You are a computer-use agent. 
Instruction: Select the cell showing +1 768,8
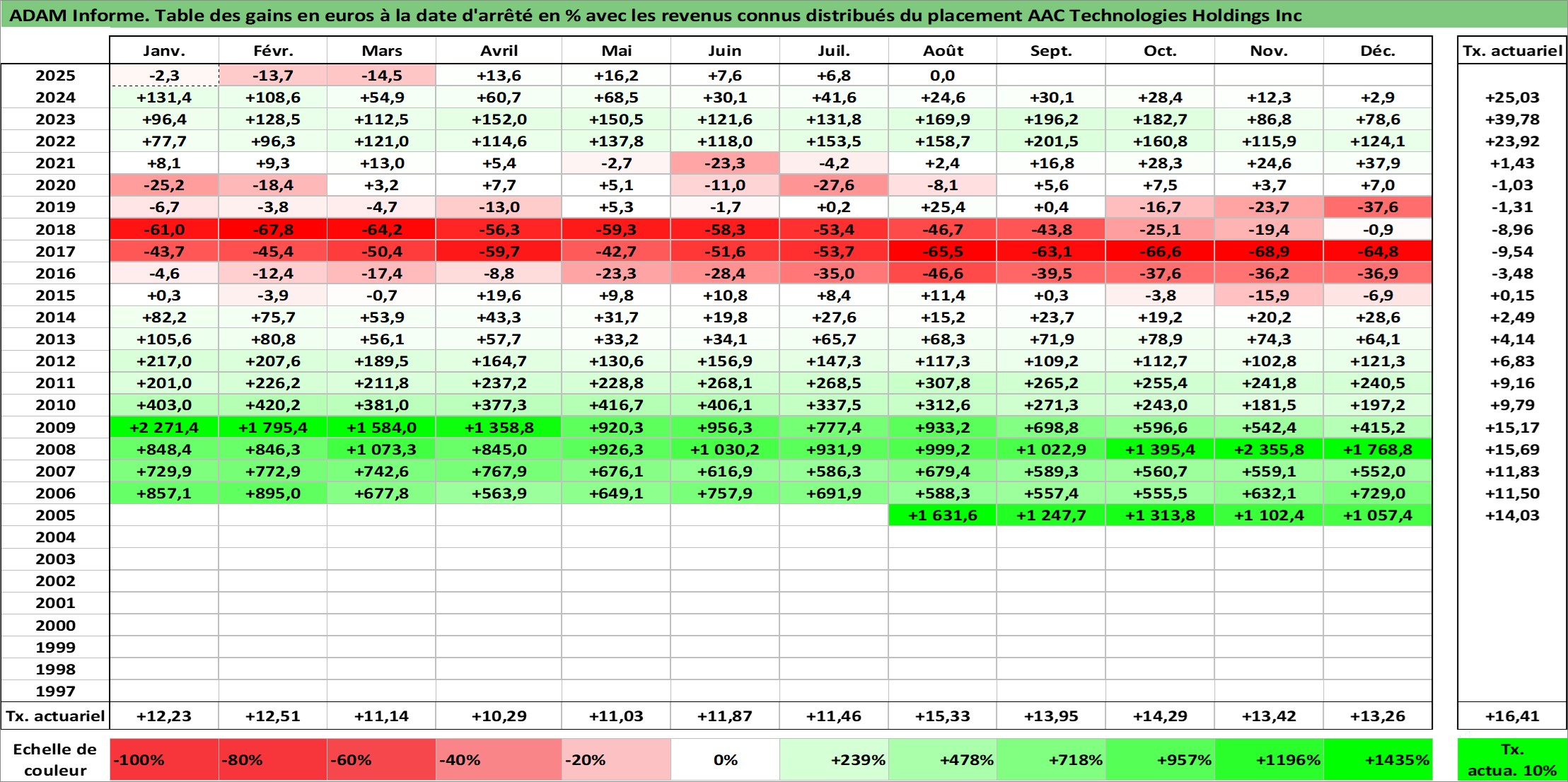pos(1378,450)
